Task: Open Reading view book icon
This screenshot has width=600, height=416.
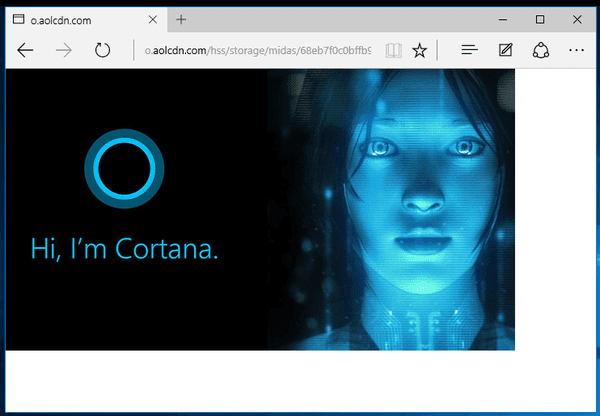Action: click(x=393, y=50)
